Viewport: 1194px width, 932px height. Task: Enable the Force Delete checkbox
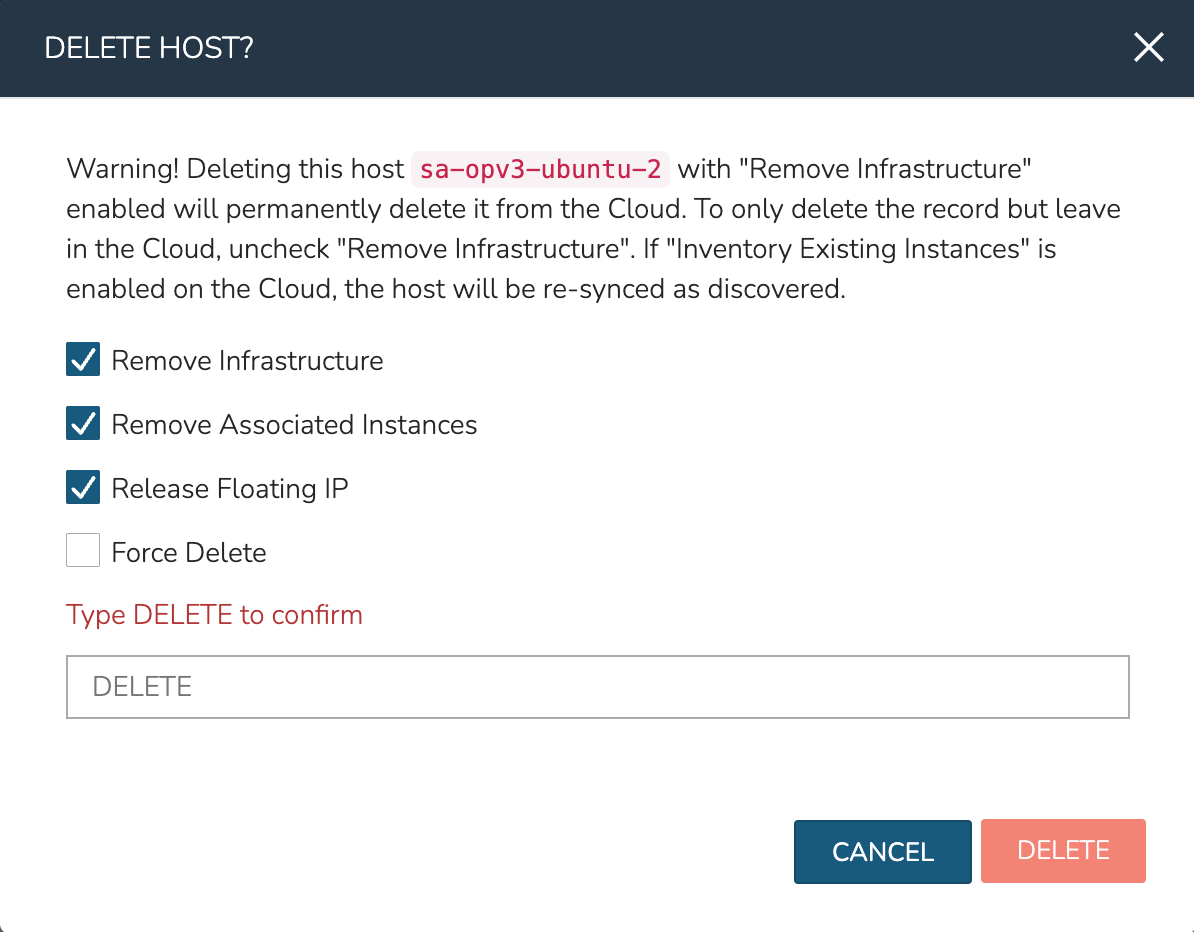[x=83, y=551]
